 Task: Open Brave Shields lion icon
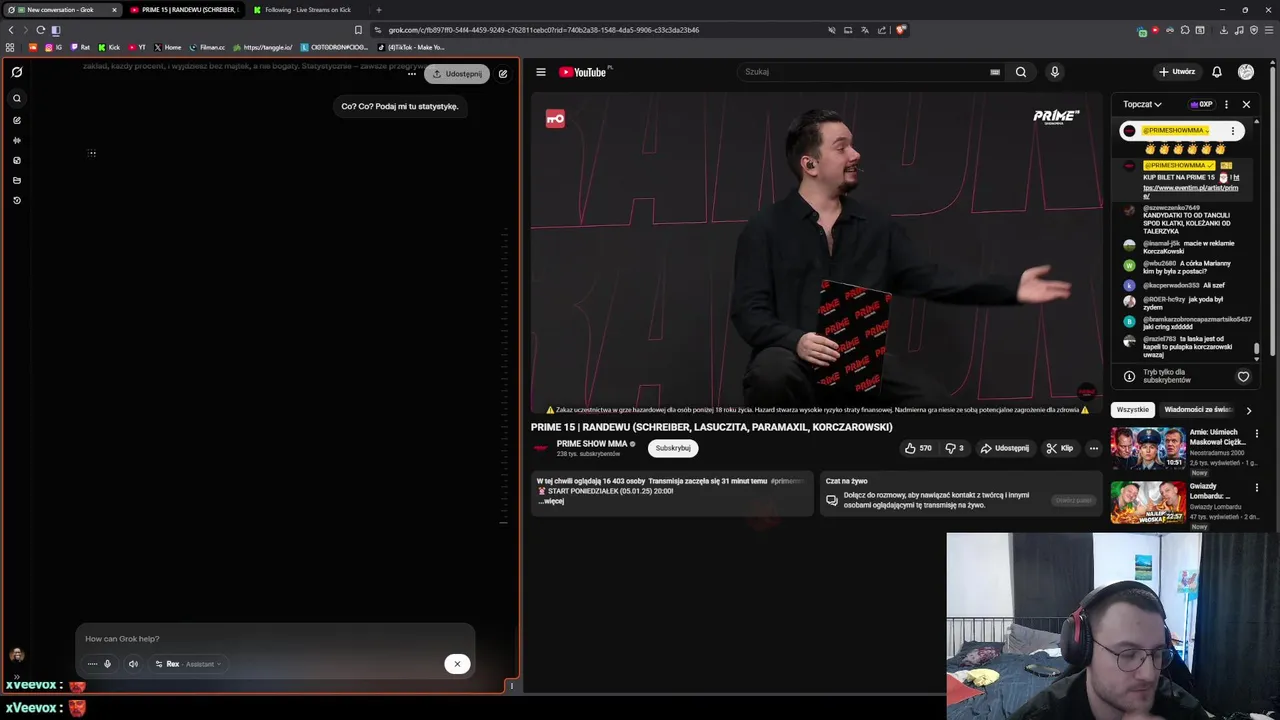coord(901,30)
